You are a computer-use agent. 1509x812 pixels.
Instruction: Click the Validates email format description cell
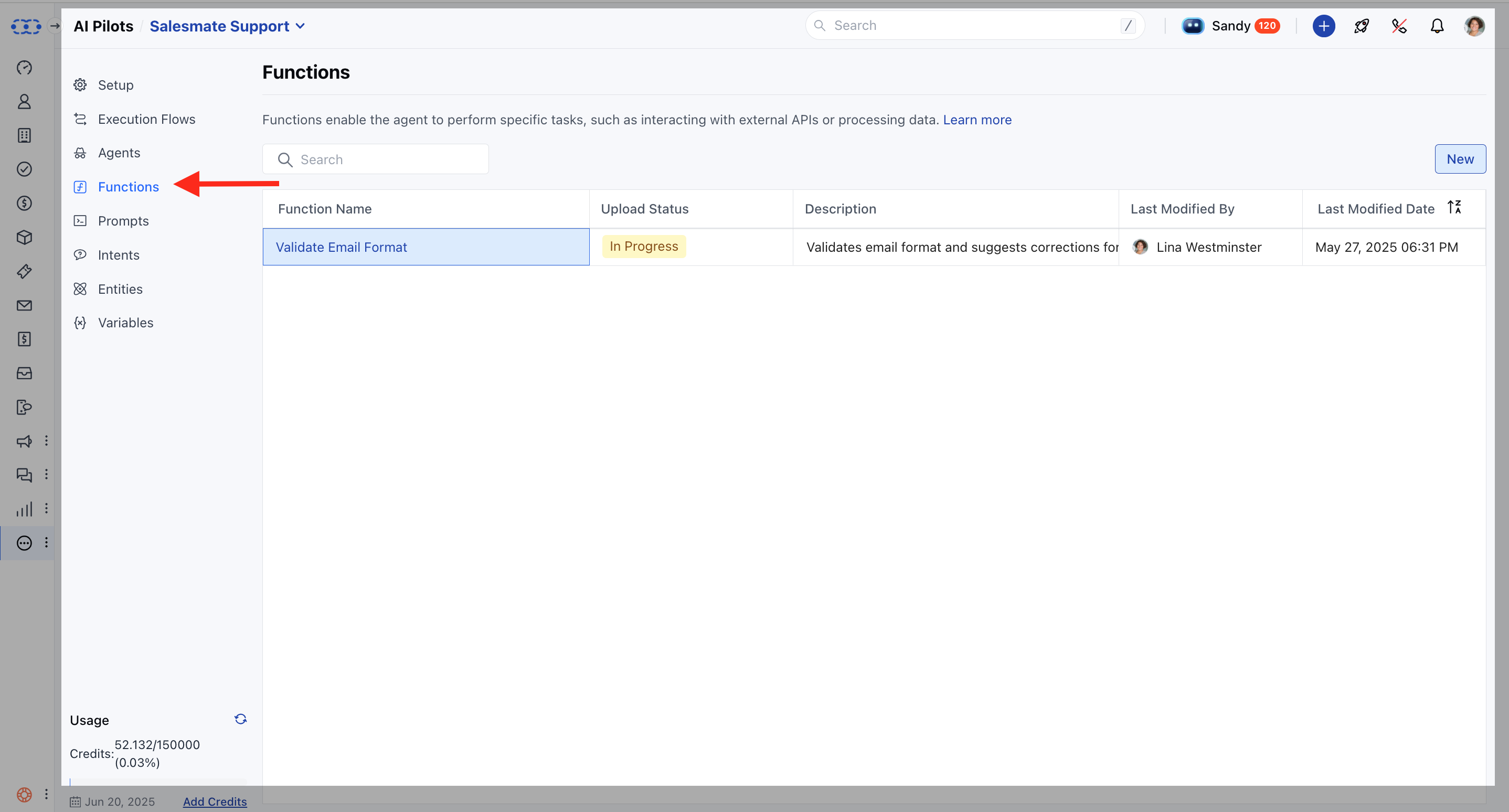tap(955, 247)
